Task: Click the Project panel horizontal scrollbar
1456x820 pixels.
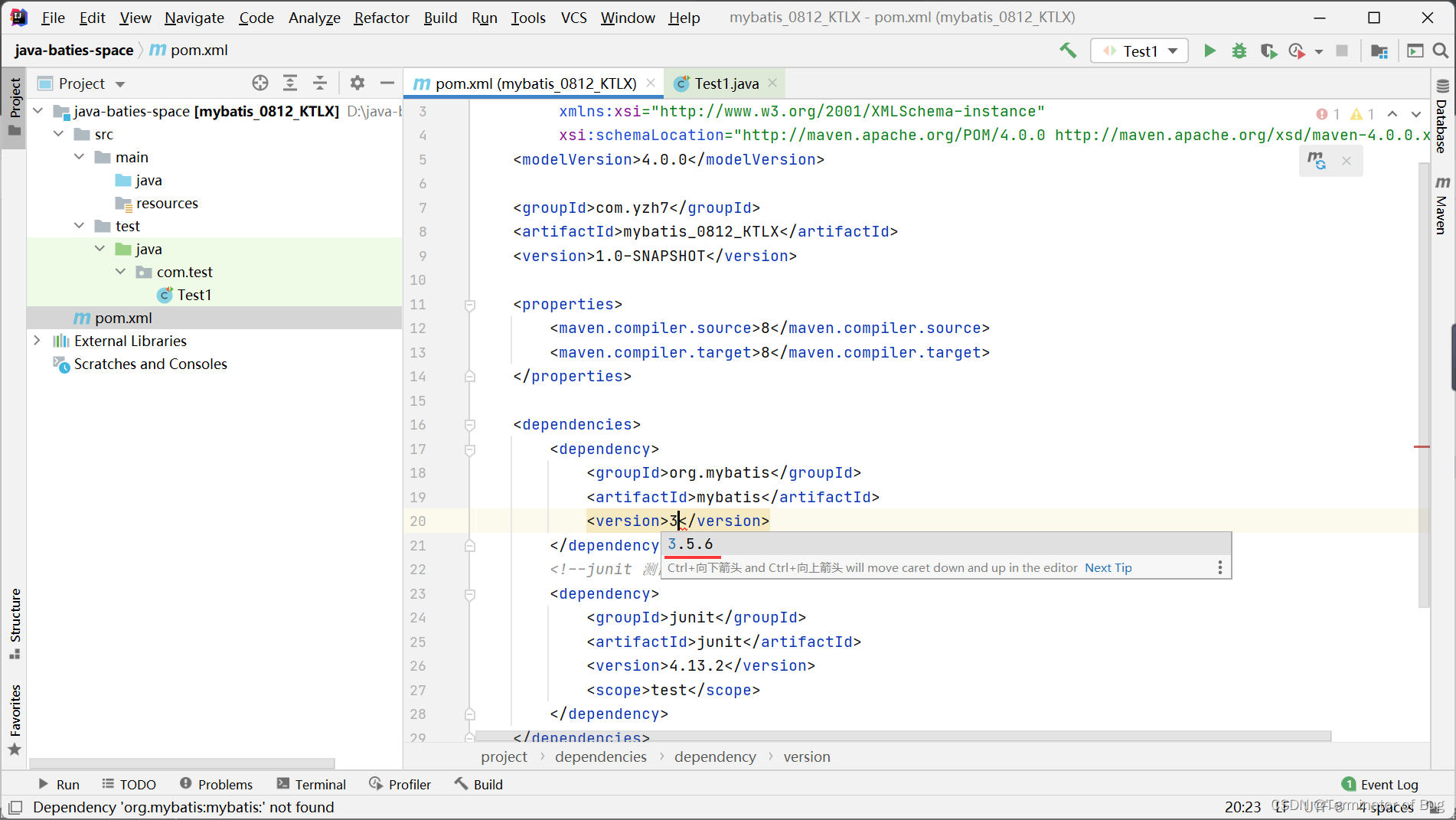Action: tap(181, 763)
